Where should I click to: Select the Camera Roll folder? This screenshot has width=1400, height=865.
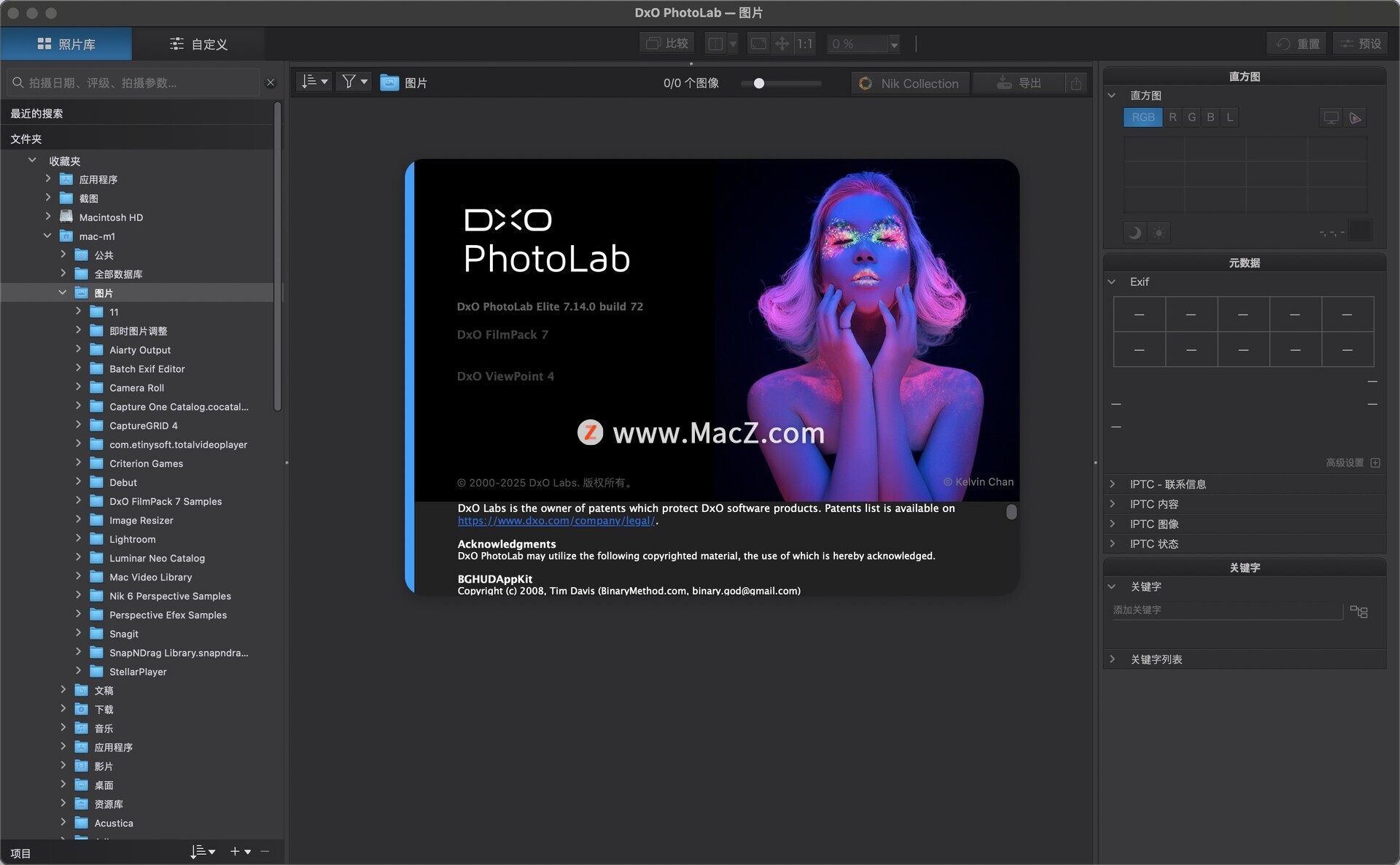136,388
